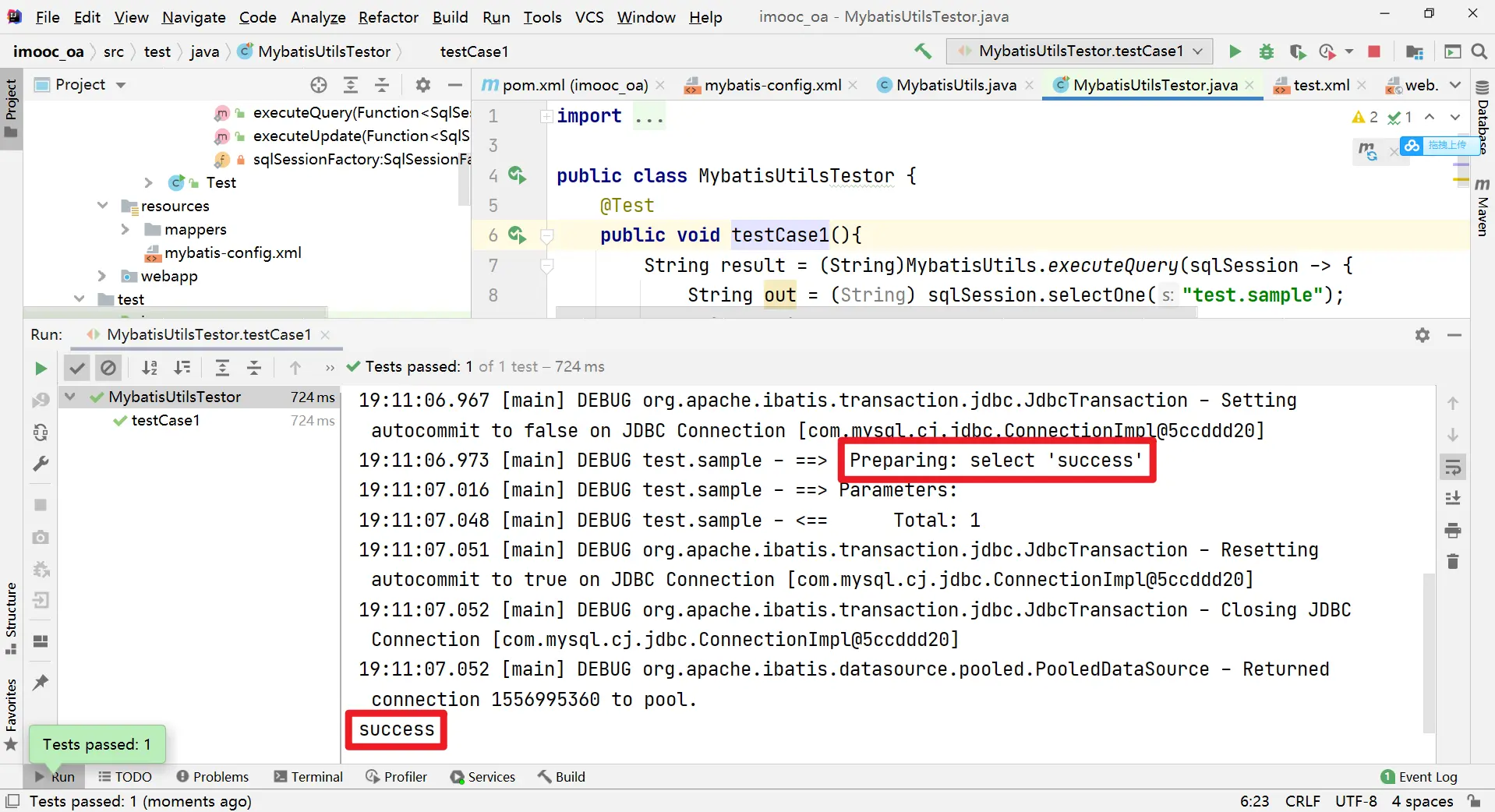Toggle Show Passed tests checkmark filter
Screen dimensions: 1495x812
click(x=76, y=368)
